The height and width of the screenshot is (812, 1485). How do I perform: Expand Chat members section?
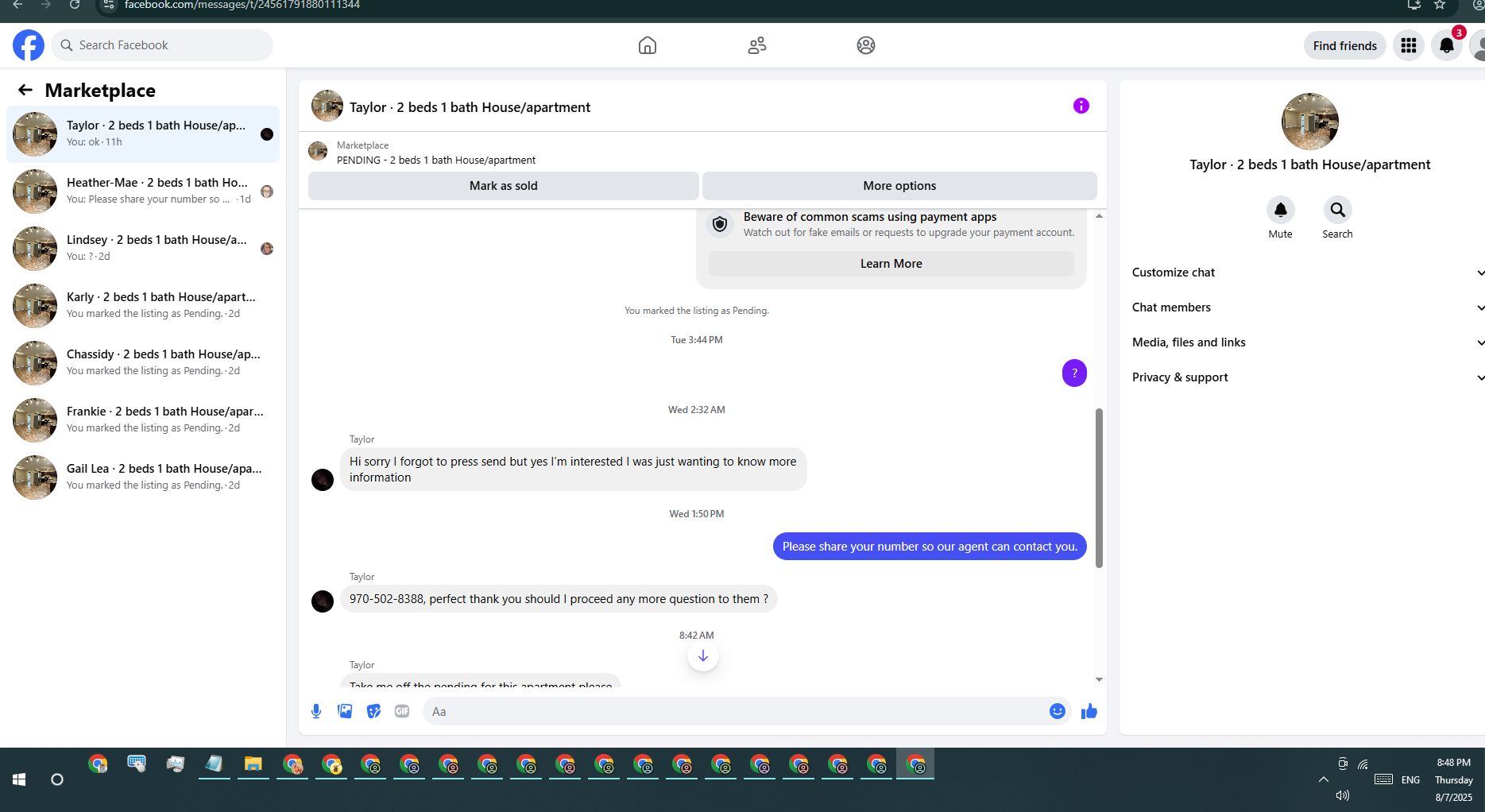tap(1307, 307)
